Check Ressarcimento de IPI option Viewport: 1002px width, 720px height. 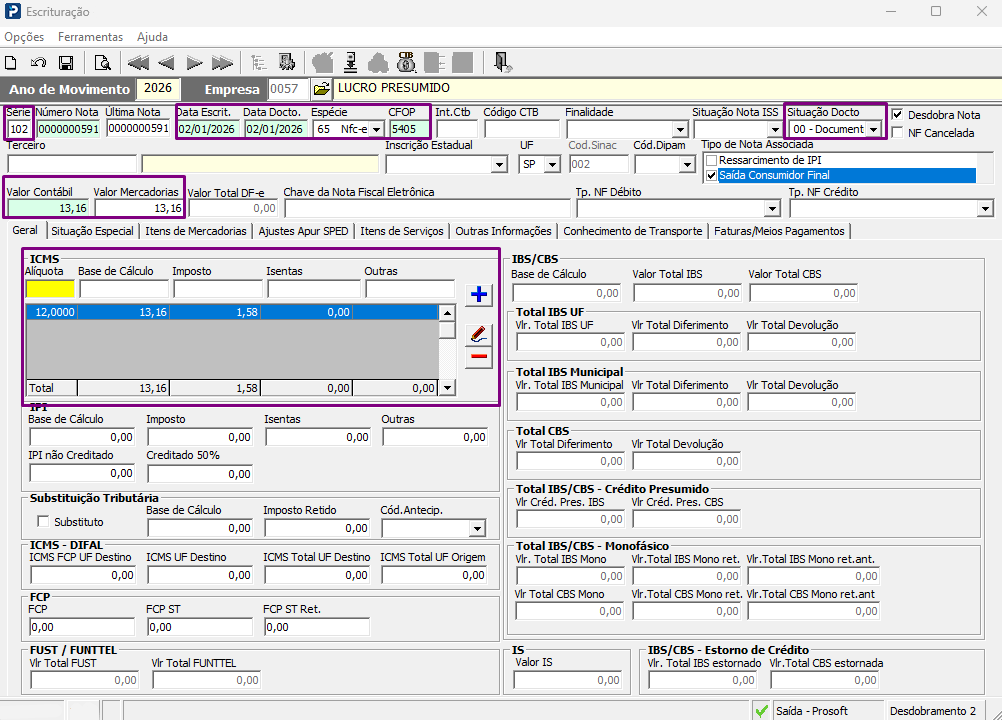point(711,160)
